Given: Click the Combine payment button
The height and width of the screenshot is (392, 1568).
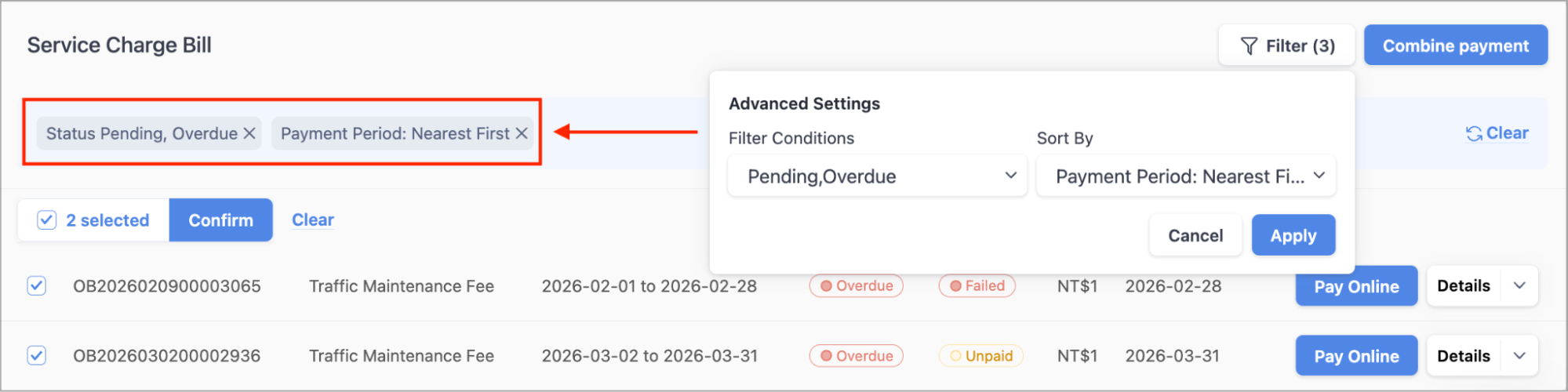Looking at the screenshot, I should coord(1455,45).
